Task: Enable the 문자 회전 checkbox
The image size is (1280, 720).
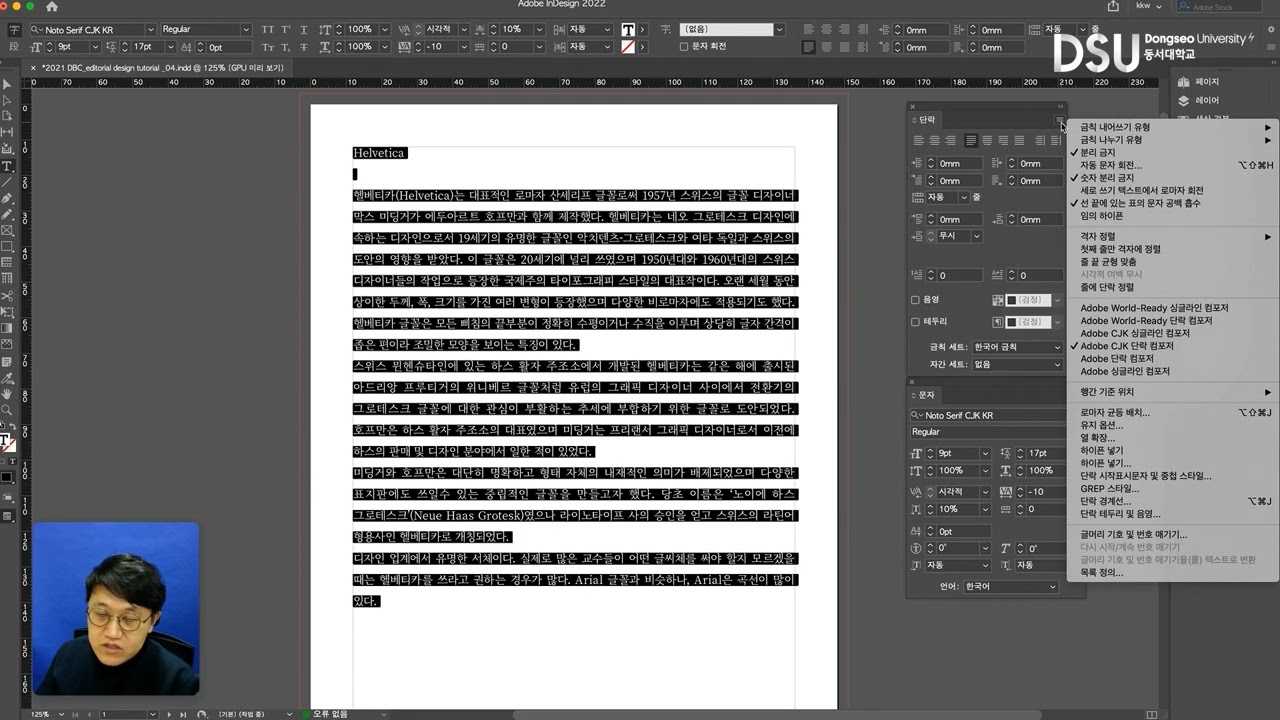Action: click(x=684, y=47)
